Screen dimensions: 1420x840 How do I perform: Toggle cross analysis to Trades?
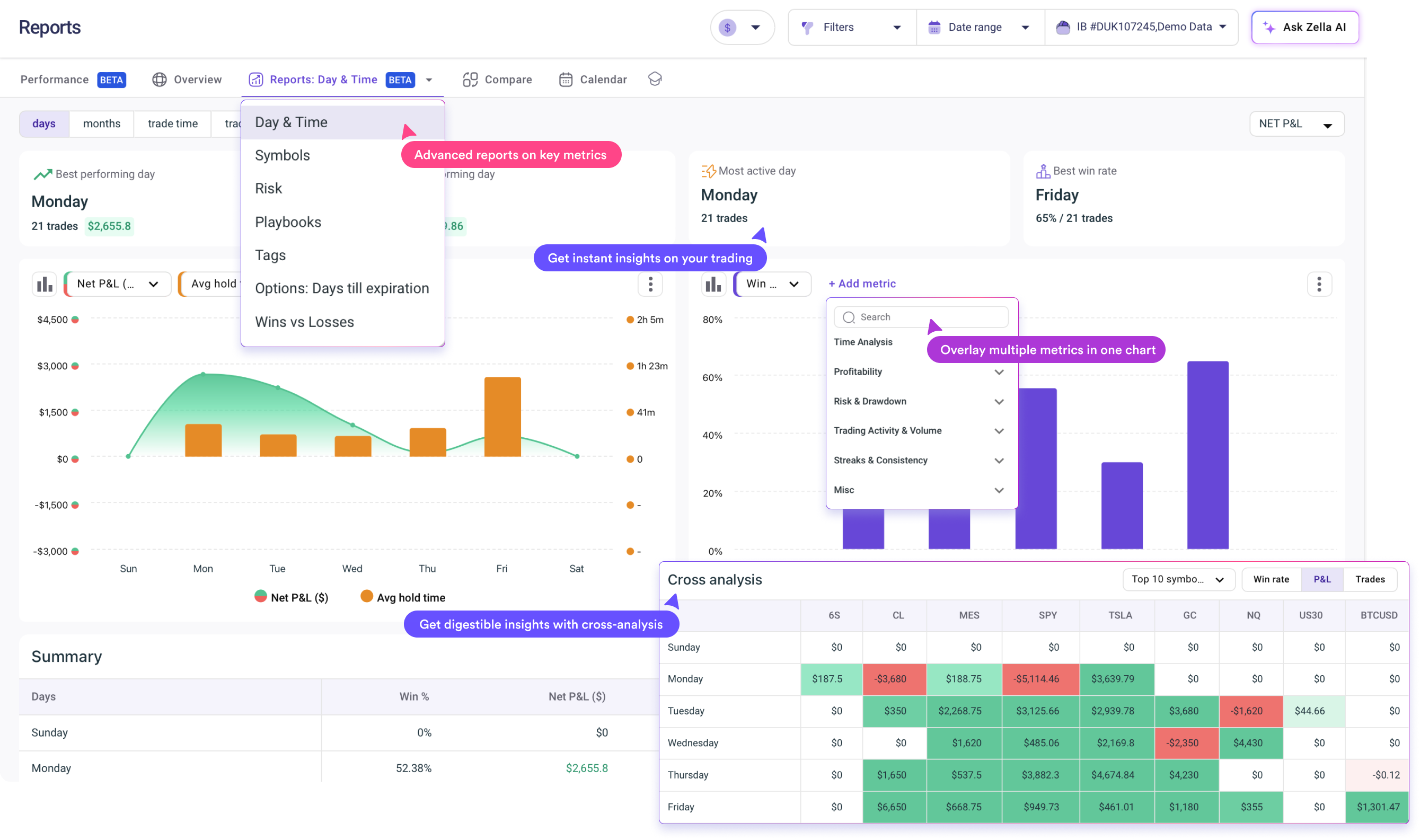coord(1370,579)
